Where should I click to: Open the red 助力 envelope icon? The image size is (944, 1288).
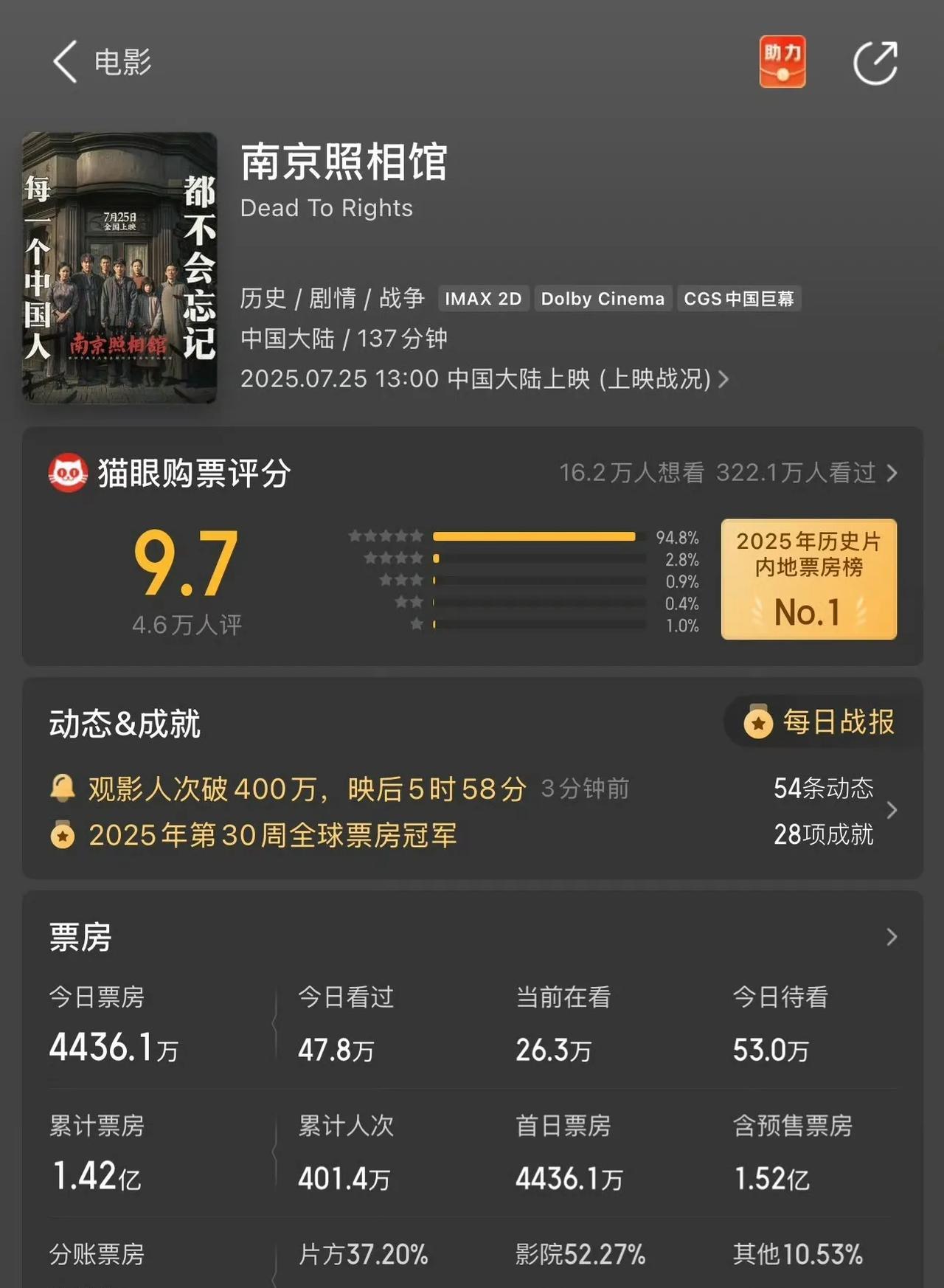(x=782, y=62)
